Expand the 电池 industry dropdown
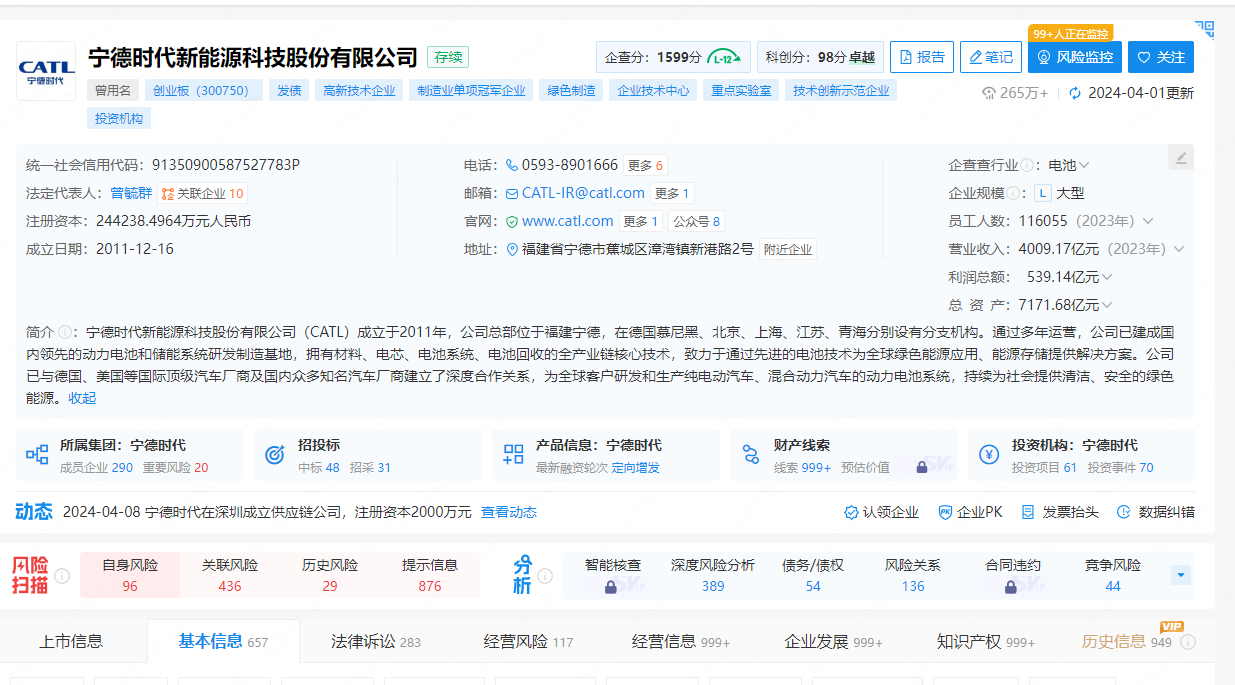The image size is (1235, 685). 1084,165
